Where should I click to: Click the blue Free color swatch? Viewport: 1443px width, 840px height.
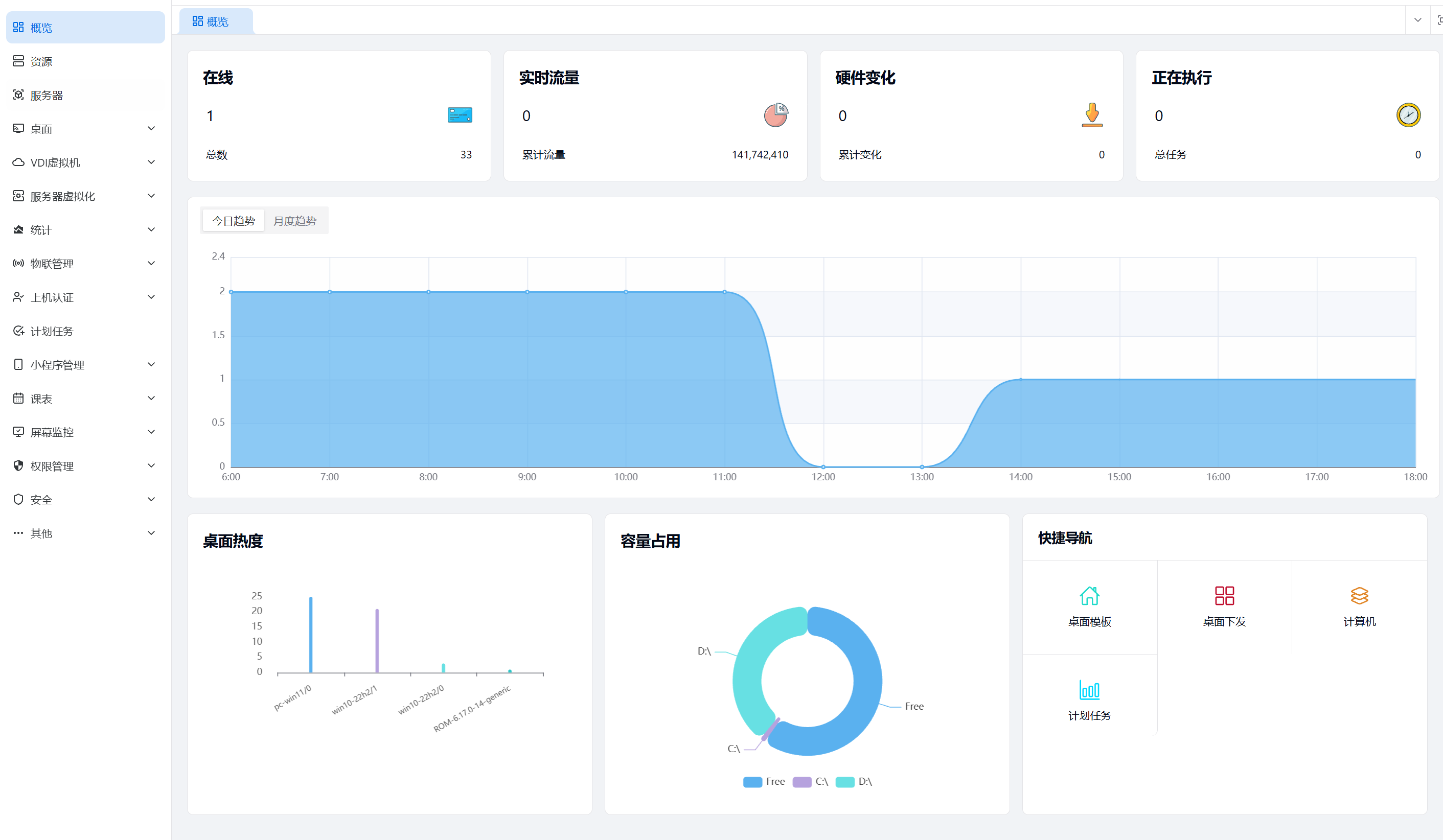click(x=752, y=782)
